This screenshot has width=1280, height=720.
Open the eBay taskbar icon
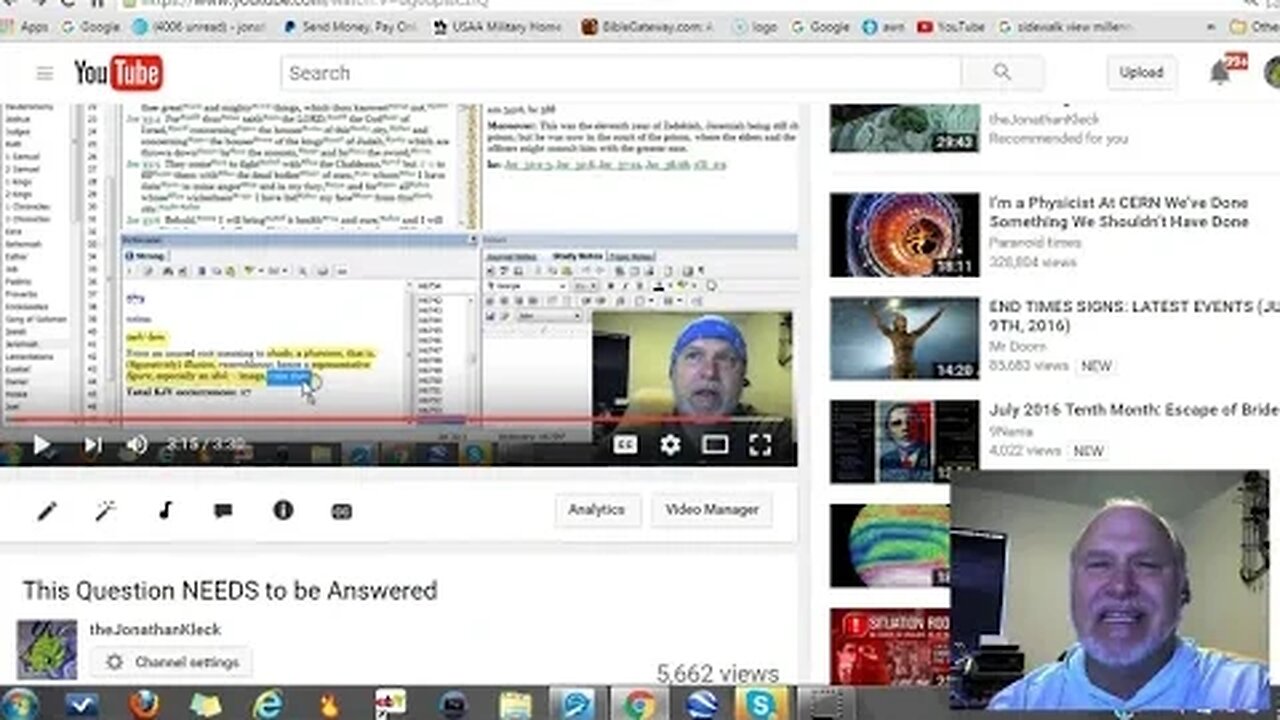click(391, 704)
